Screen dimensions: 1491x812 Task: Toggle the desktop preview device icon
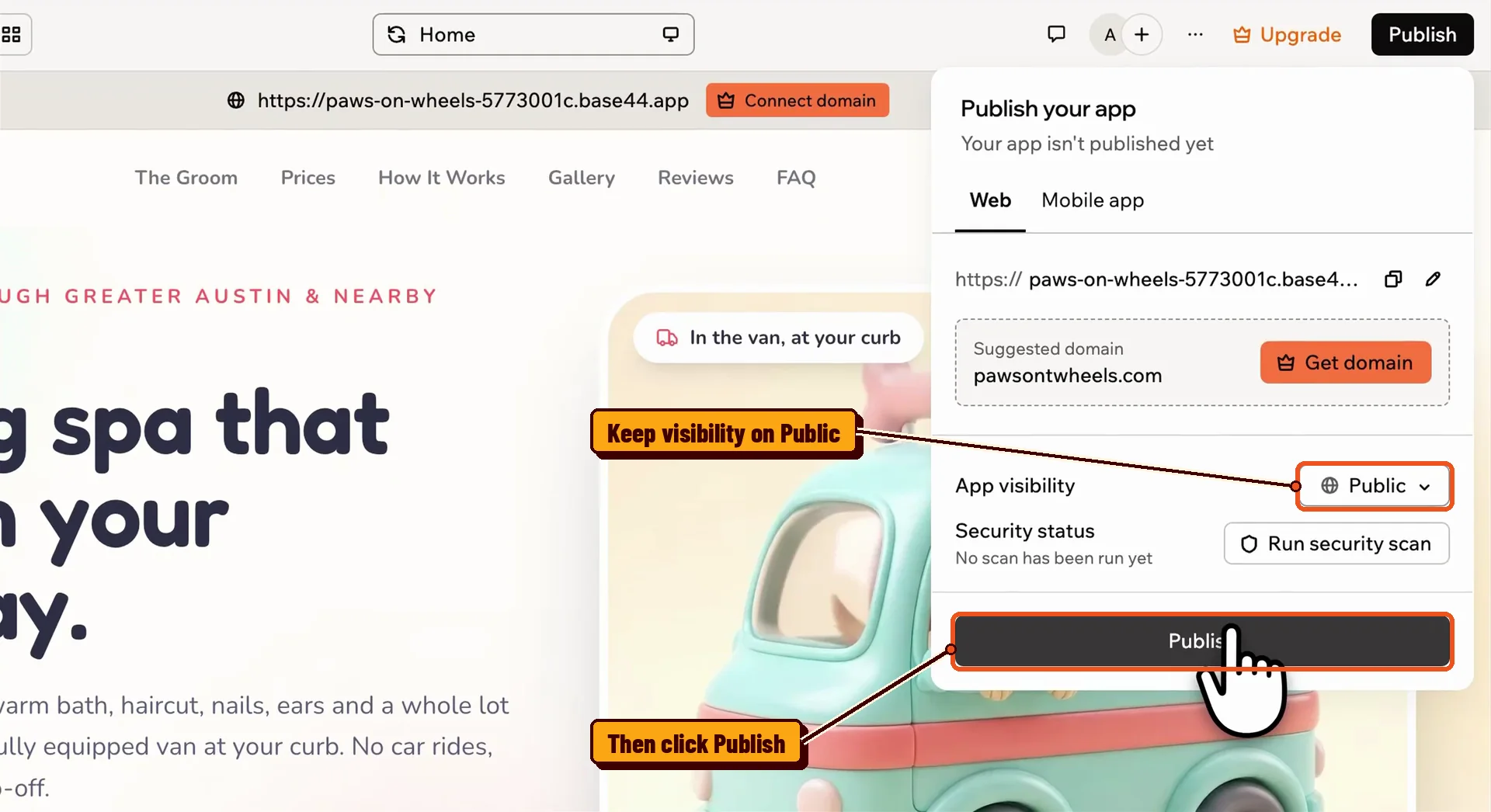click(670, 34)
